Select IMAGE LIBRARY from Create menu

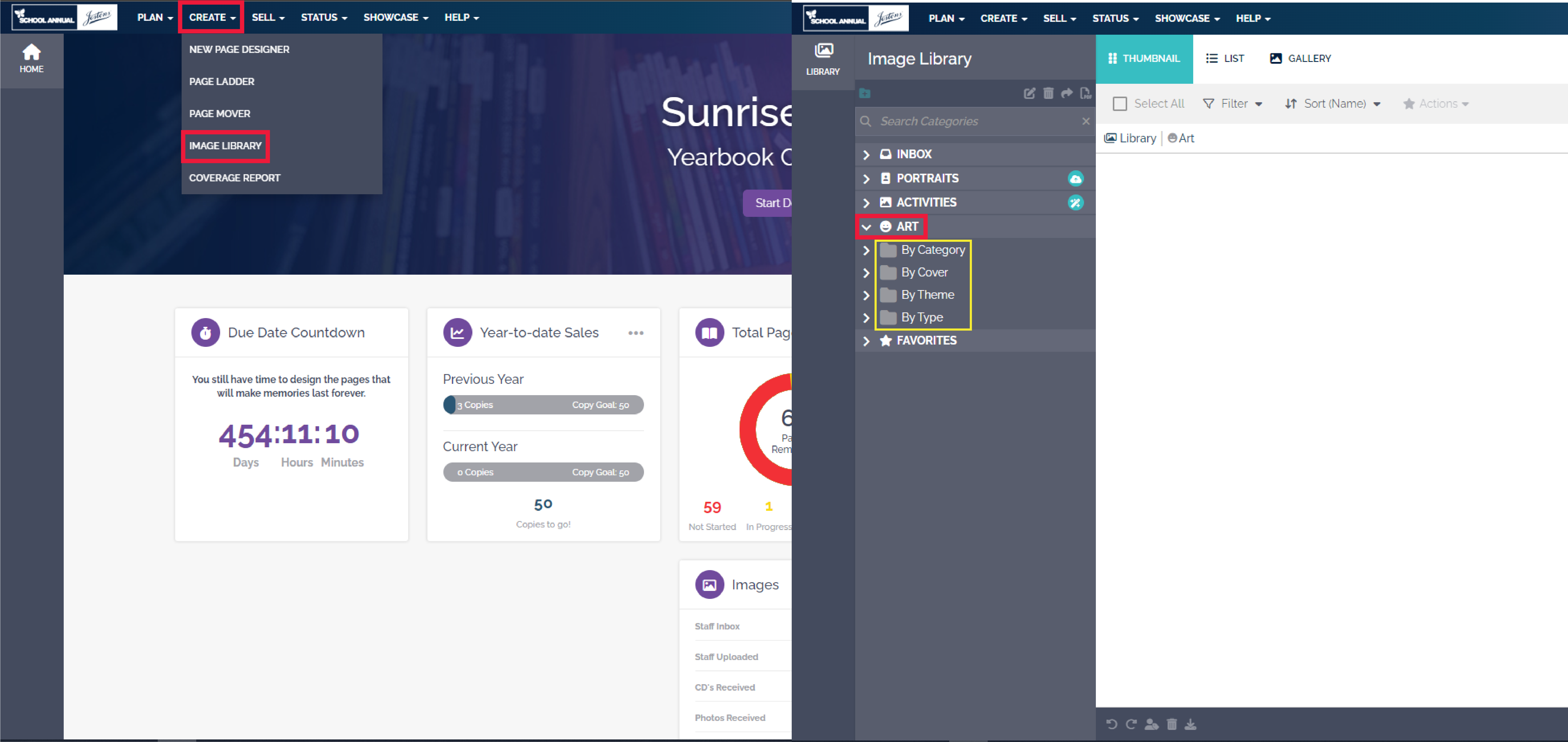tap(225, 146)
